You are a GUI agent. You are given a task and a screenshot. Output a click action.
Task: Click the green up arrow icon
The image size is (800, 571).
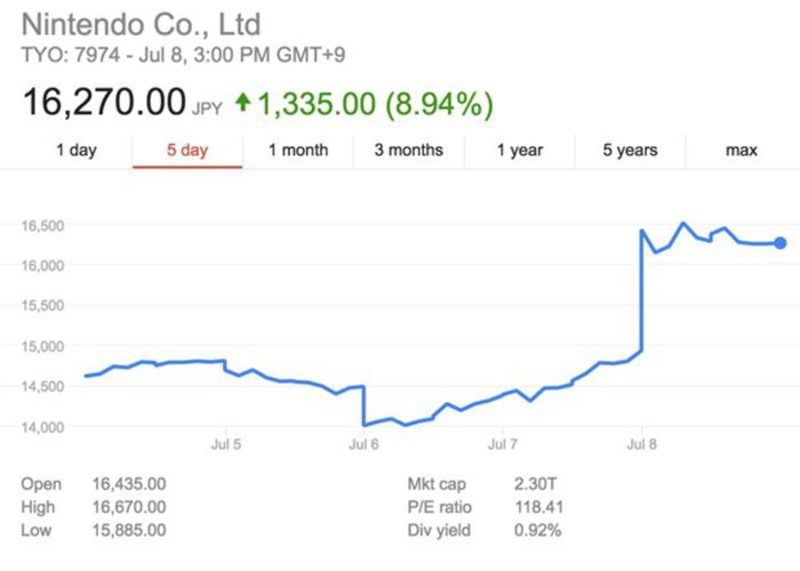(x=242, y=101)
